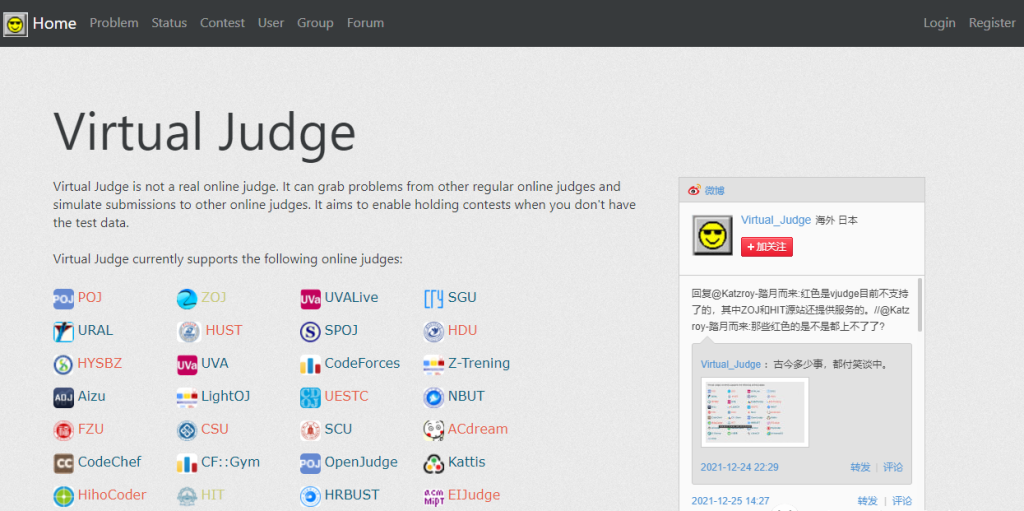Click the HRBUST judge icon
1024x511 pixels.
(x=310, y=496)
